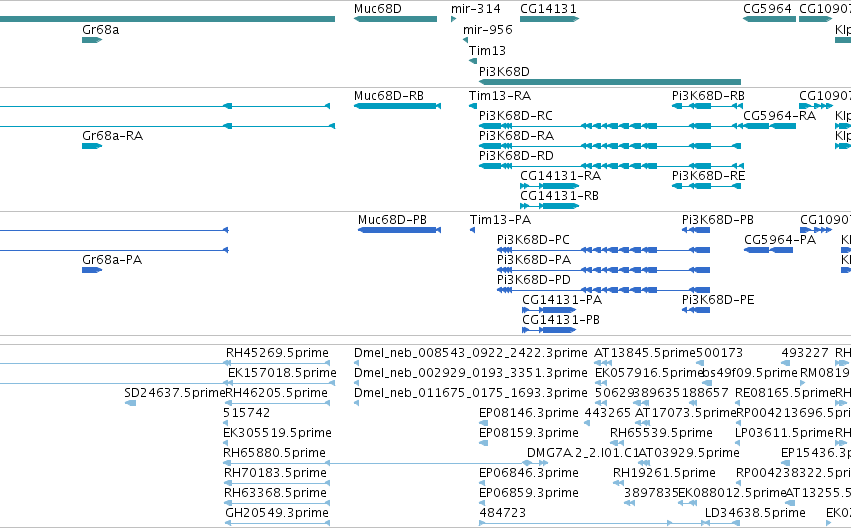This screenshot has height=528, width=851.
Task: Click the Muc68D-PB protein label
Action: pos(392,220)
